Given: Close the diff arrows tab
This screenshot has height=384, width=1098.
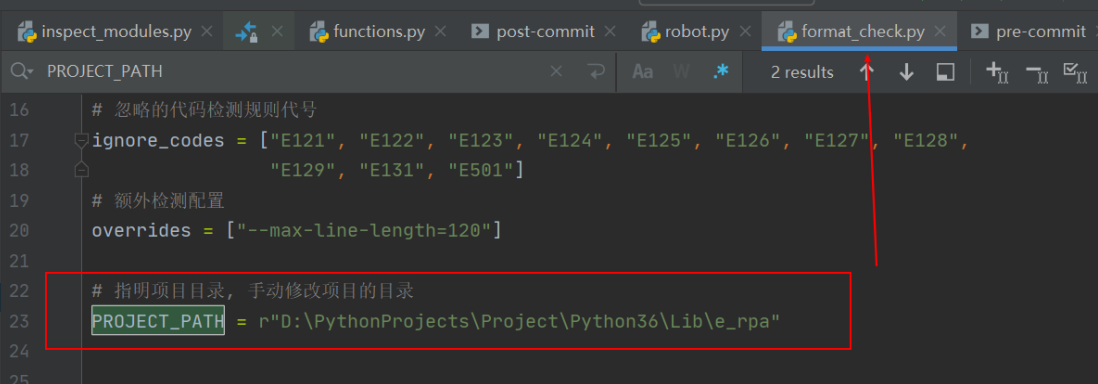Looking at the screenshot, I should click(x=277, y=32).
